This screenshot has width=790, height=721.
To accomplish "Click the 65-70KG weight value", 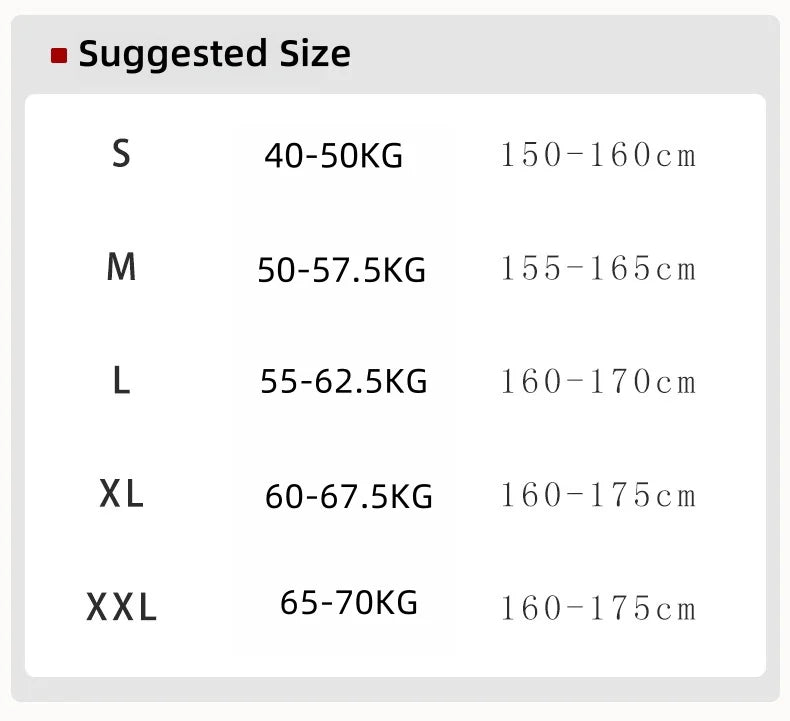I will coord(349,602).
